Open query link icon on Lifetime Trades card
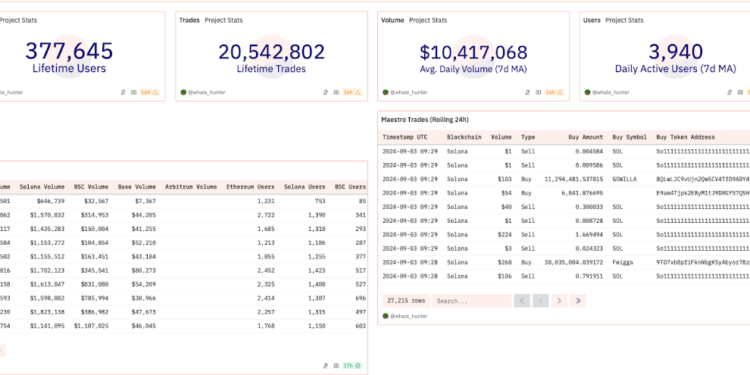This screenshot has width=750, height=375. (x=326, y=92)
